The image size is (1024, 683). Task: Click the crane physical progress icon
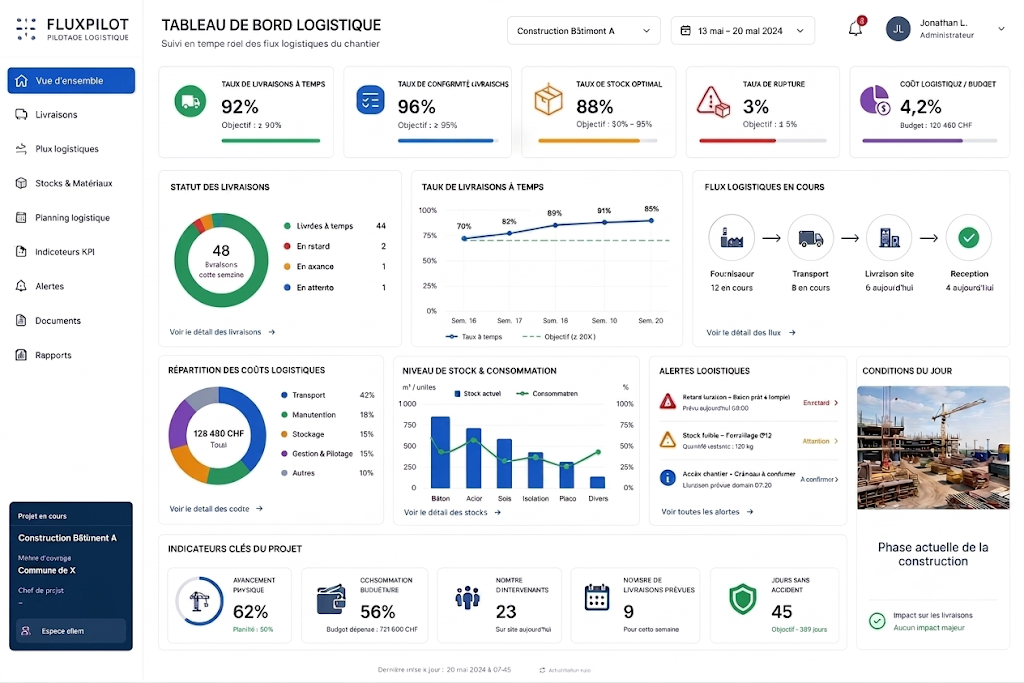199,601
